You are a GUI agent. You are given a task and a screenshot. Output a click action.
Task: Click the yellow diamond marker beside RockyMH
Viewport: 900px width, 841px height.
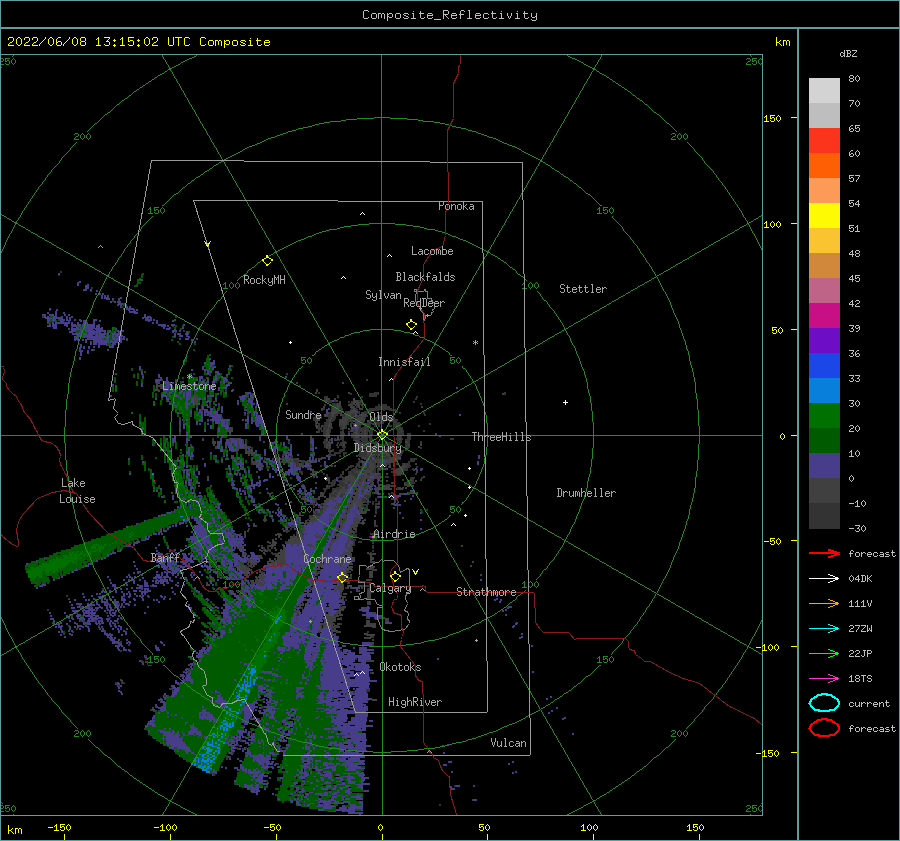pyautogui.click(x=267, y=261)
